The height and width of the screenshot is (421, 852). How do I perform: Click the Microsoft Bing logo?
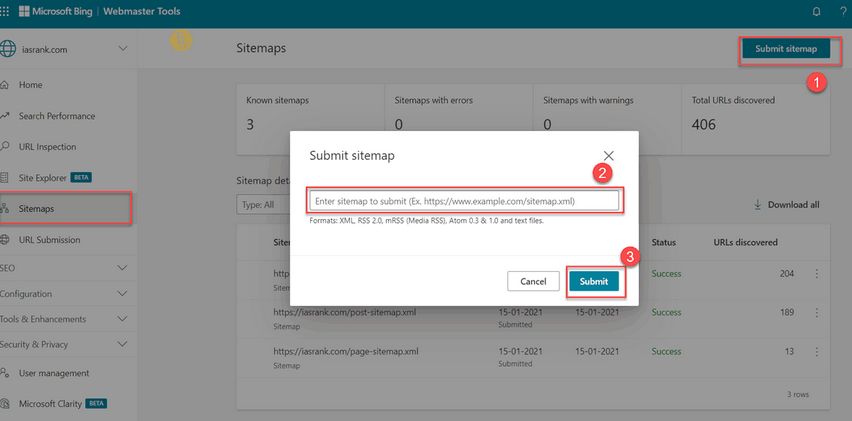pos(54,11)
